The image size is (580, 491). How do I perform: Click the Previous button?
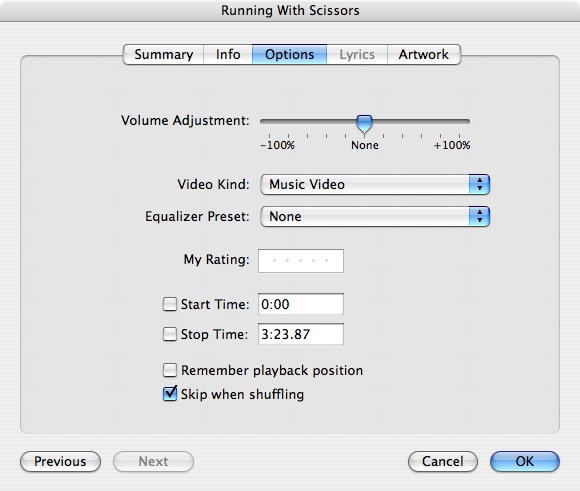pos(60,461)
